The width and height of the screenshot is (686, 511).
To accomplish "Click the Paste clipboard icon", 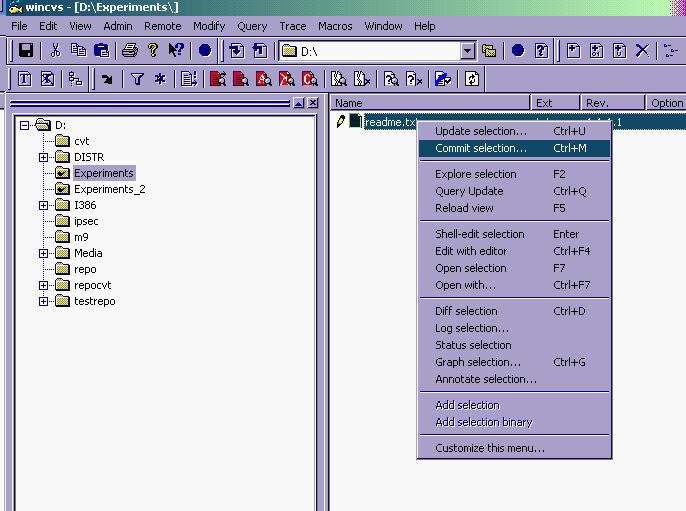I will point(101,50).
